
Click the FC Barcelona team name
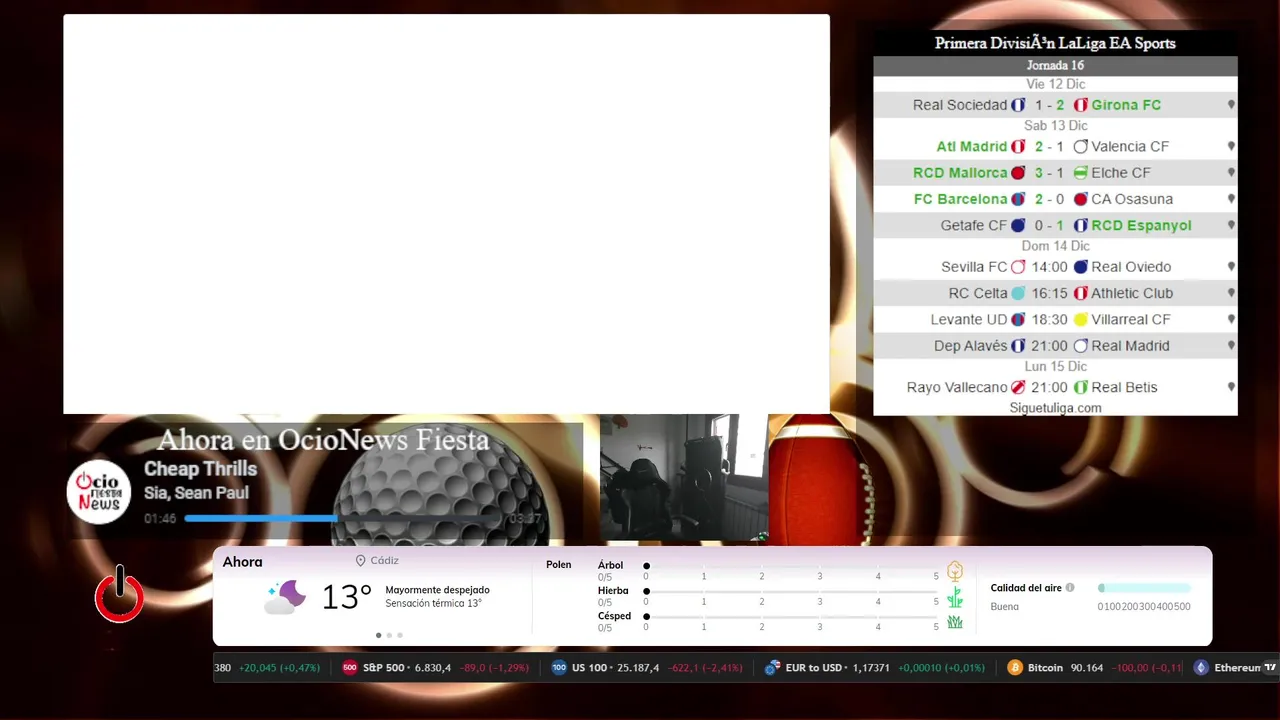(x=960, y=199)
